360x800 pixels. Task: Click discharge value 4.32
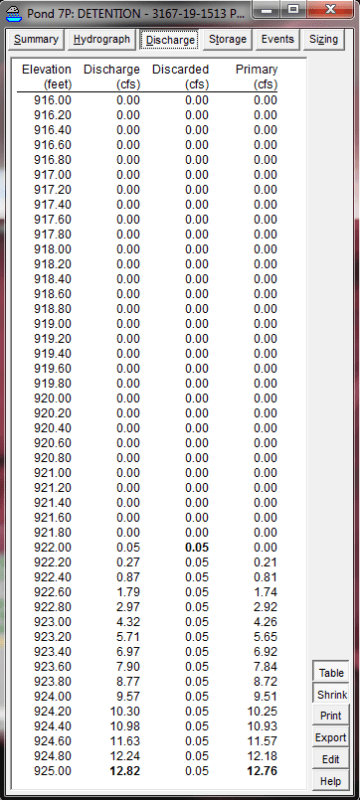tap(128, 621)
